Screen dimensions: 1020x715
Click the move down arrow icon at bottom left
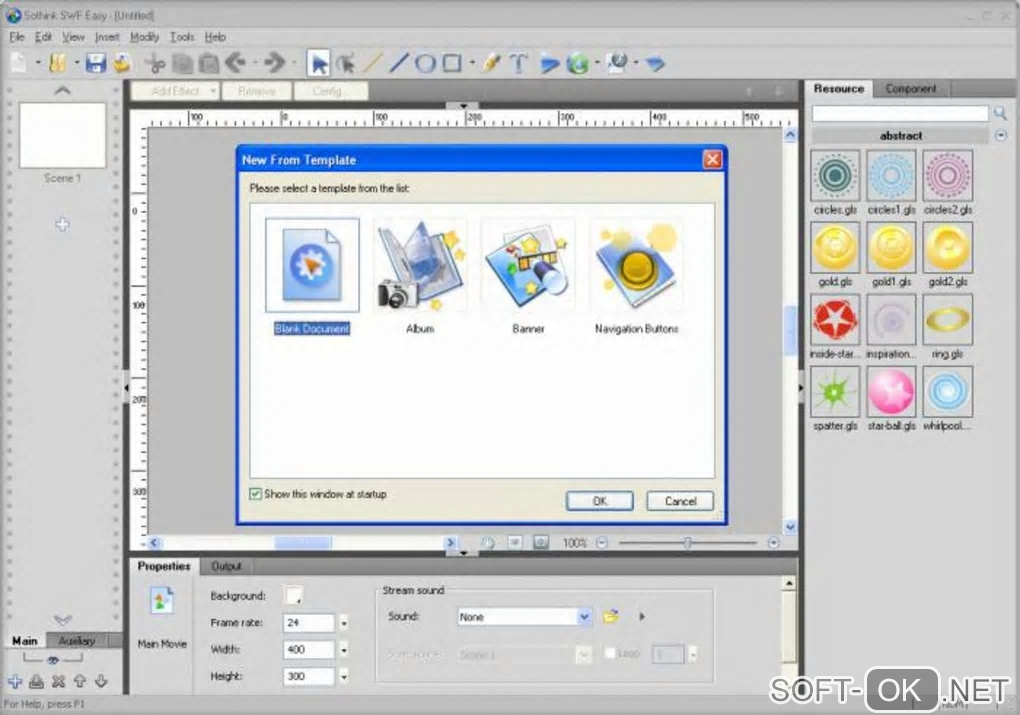[101, 681]
